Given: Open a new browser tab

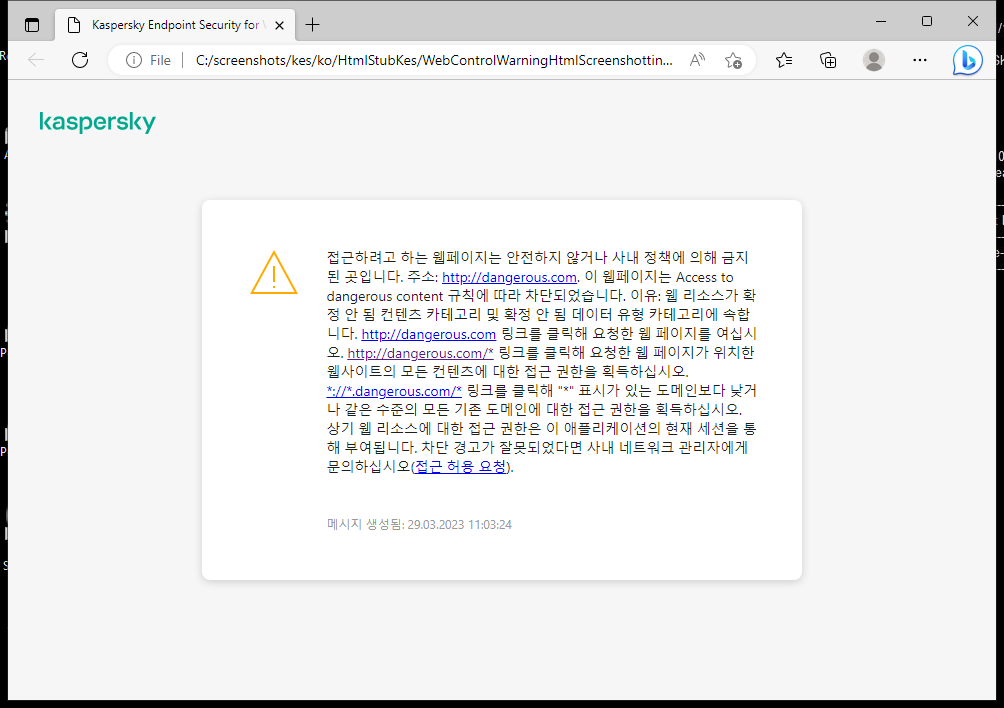Looking at the screenshot, I should pos(314,24).
